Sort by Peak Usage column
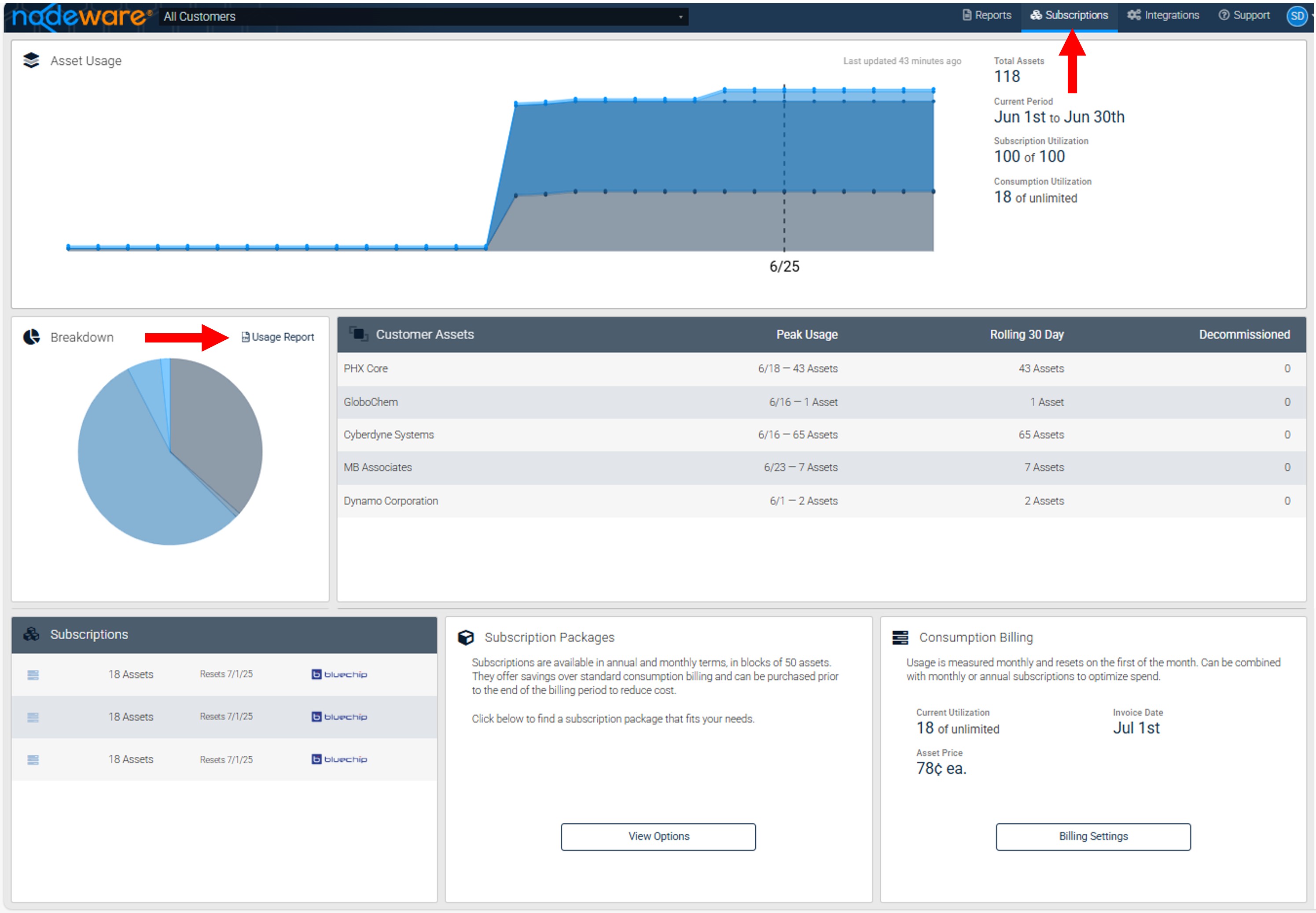This screenshot has width=1316, height=913. point(806,334)
